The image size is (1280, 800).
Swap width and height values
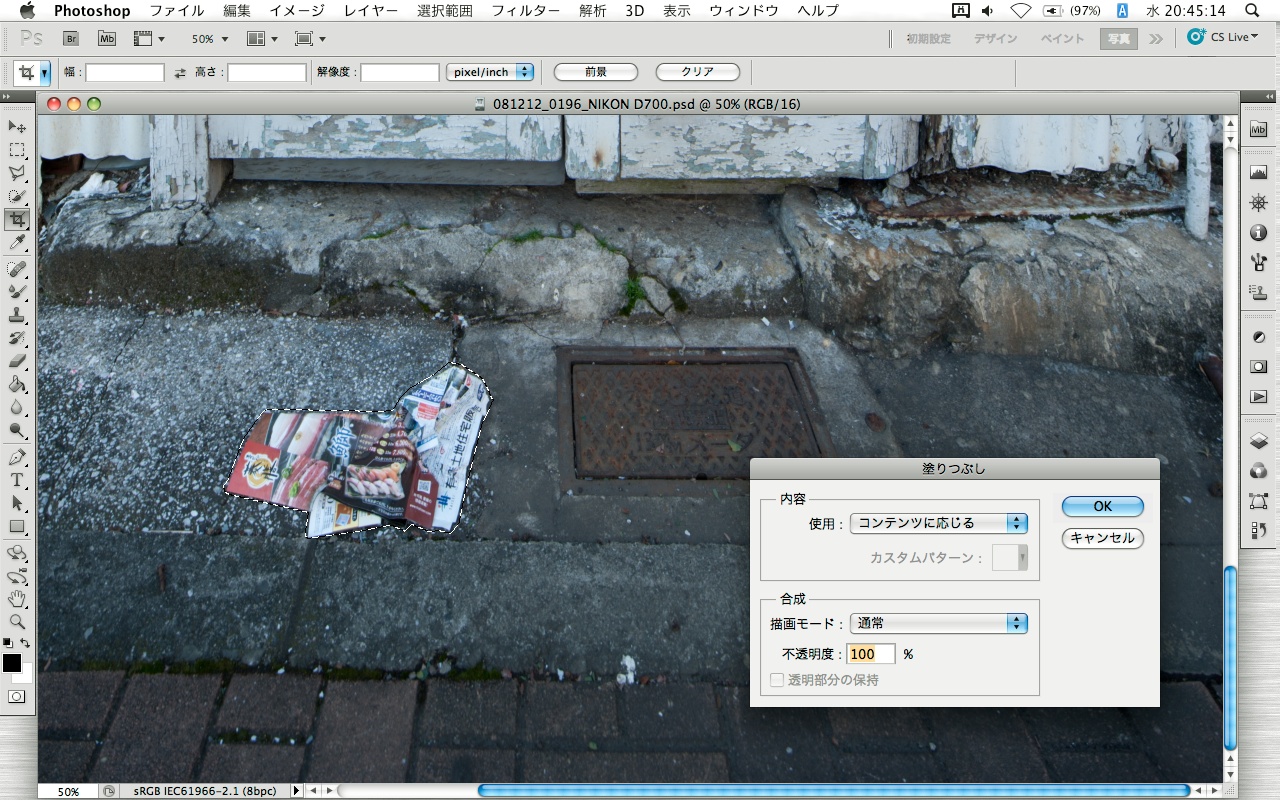click(180, 73)
